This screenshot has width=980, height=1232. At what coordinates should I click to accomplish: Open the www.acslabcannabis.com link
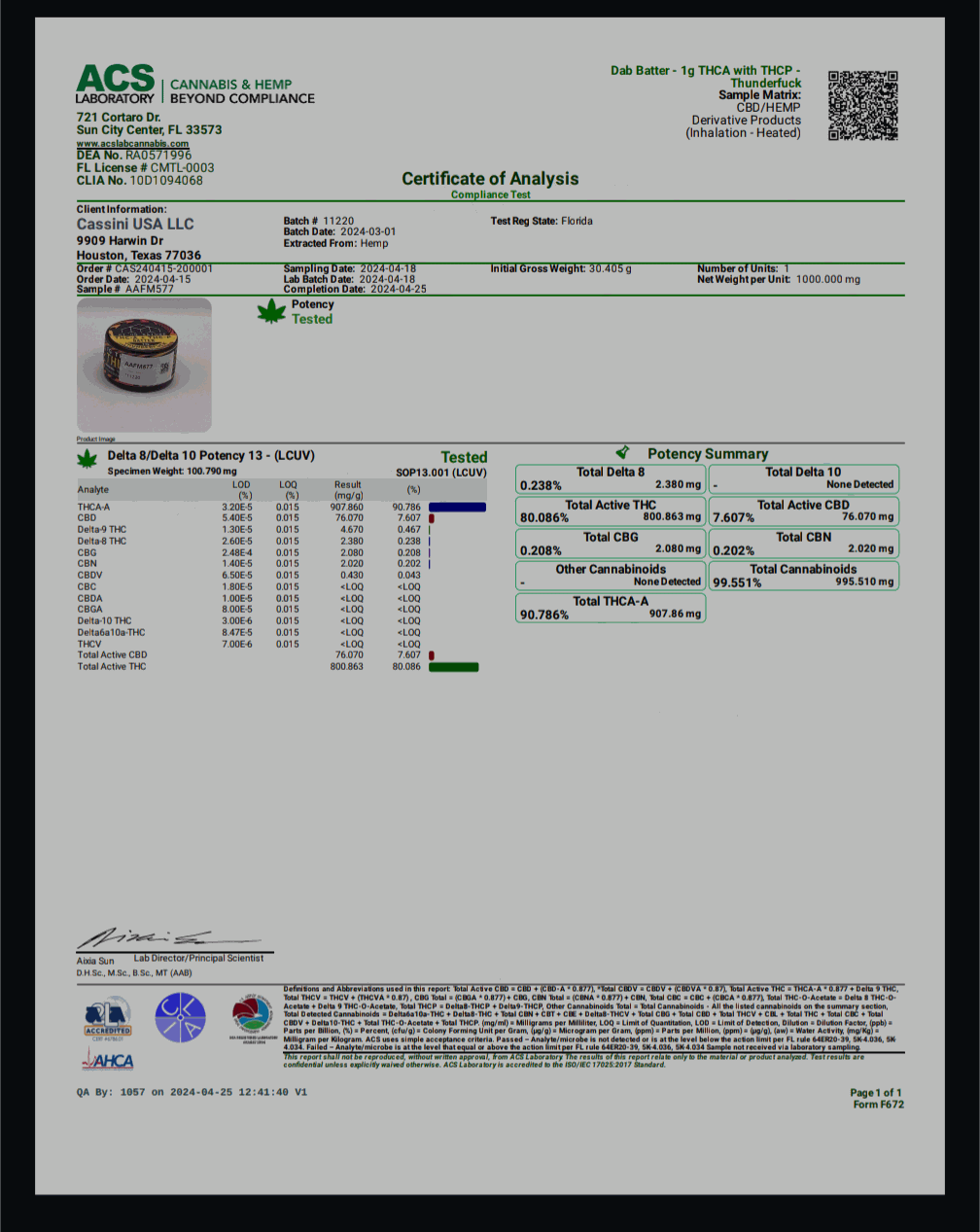[132, 143]
